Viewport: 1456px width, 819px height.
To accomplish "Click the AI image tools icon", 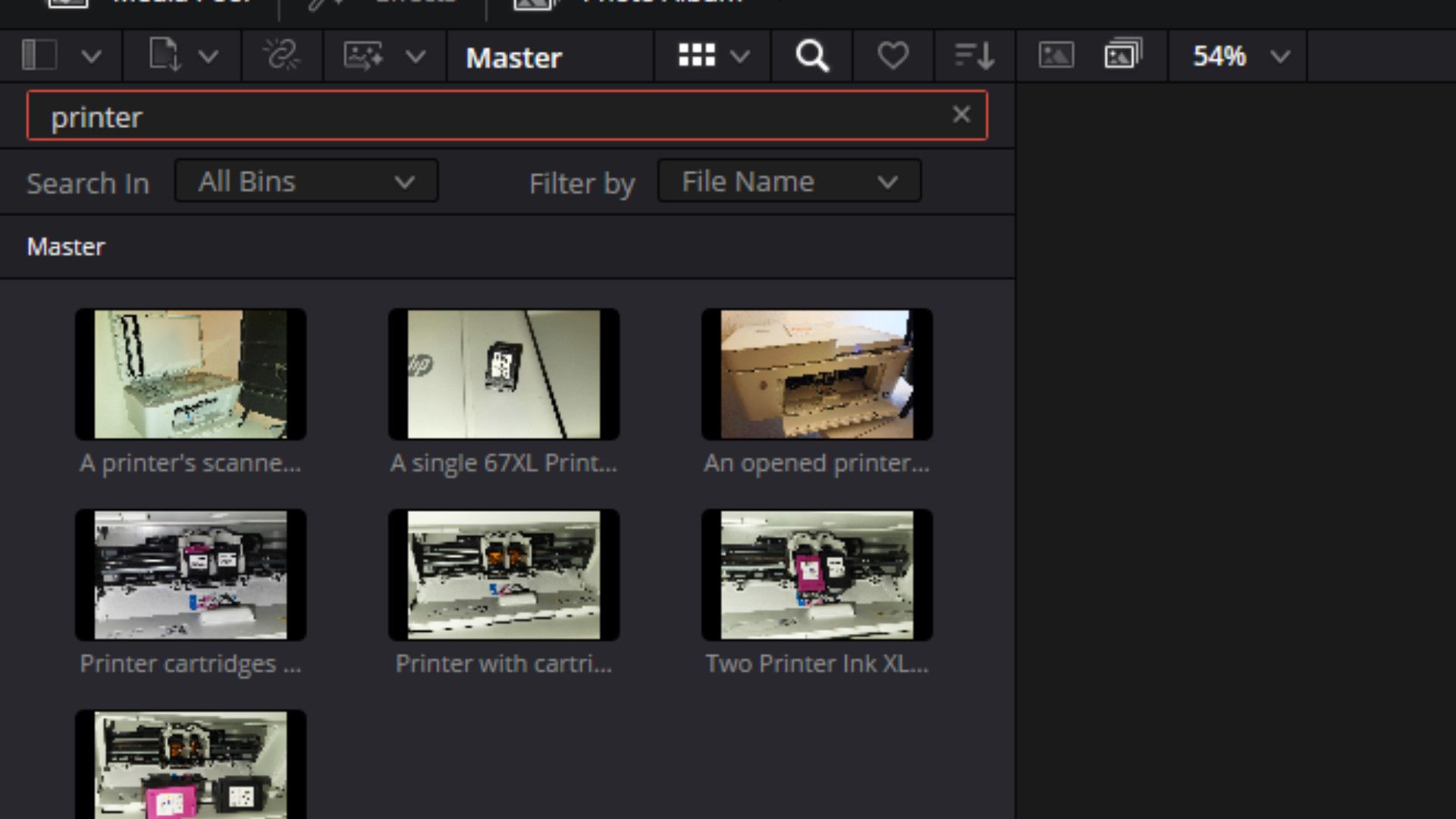I will 363,55.
